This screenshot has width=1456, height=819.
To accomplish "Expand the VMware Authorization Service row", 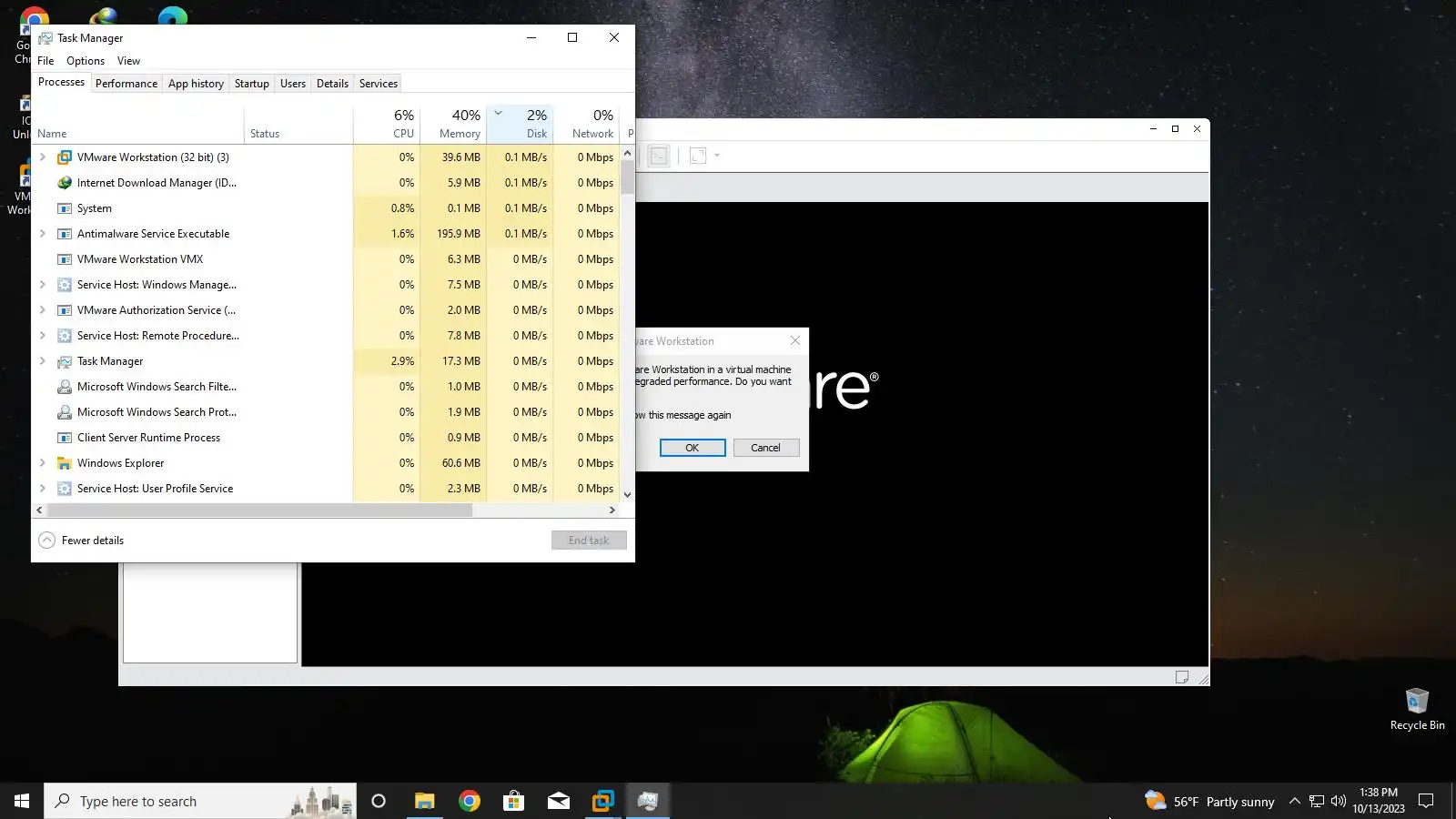I will point(43,310).
